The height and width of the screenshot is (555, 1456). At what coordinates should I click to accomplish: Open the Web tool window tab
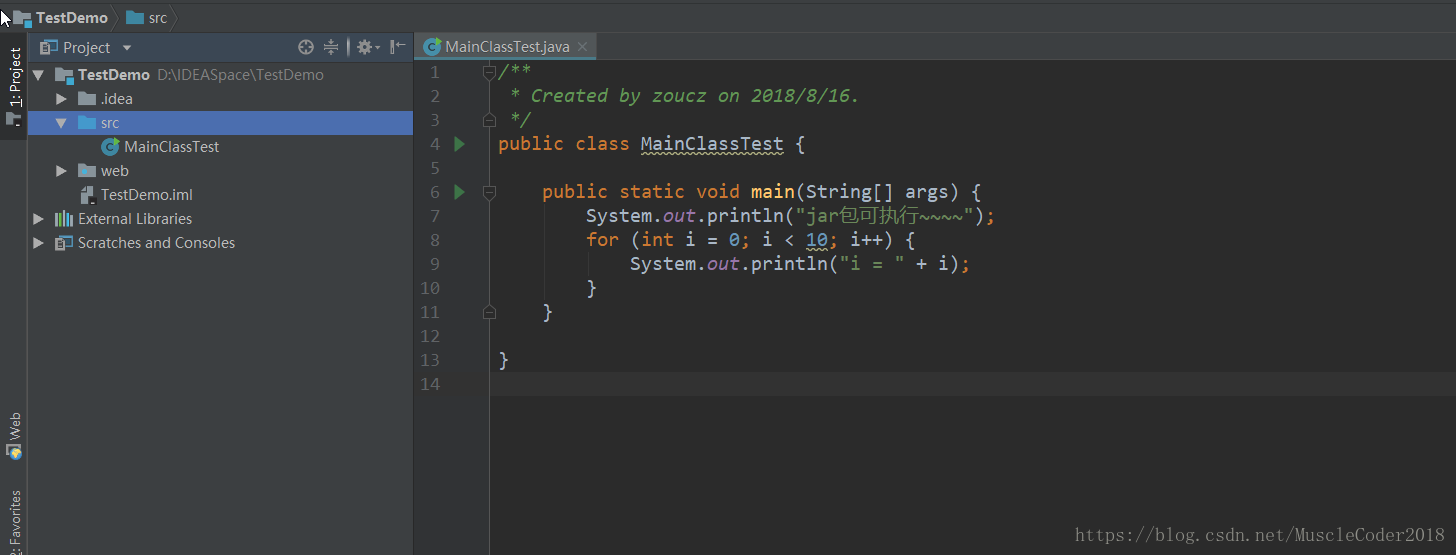[14, 437]
